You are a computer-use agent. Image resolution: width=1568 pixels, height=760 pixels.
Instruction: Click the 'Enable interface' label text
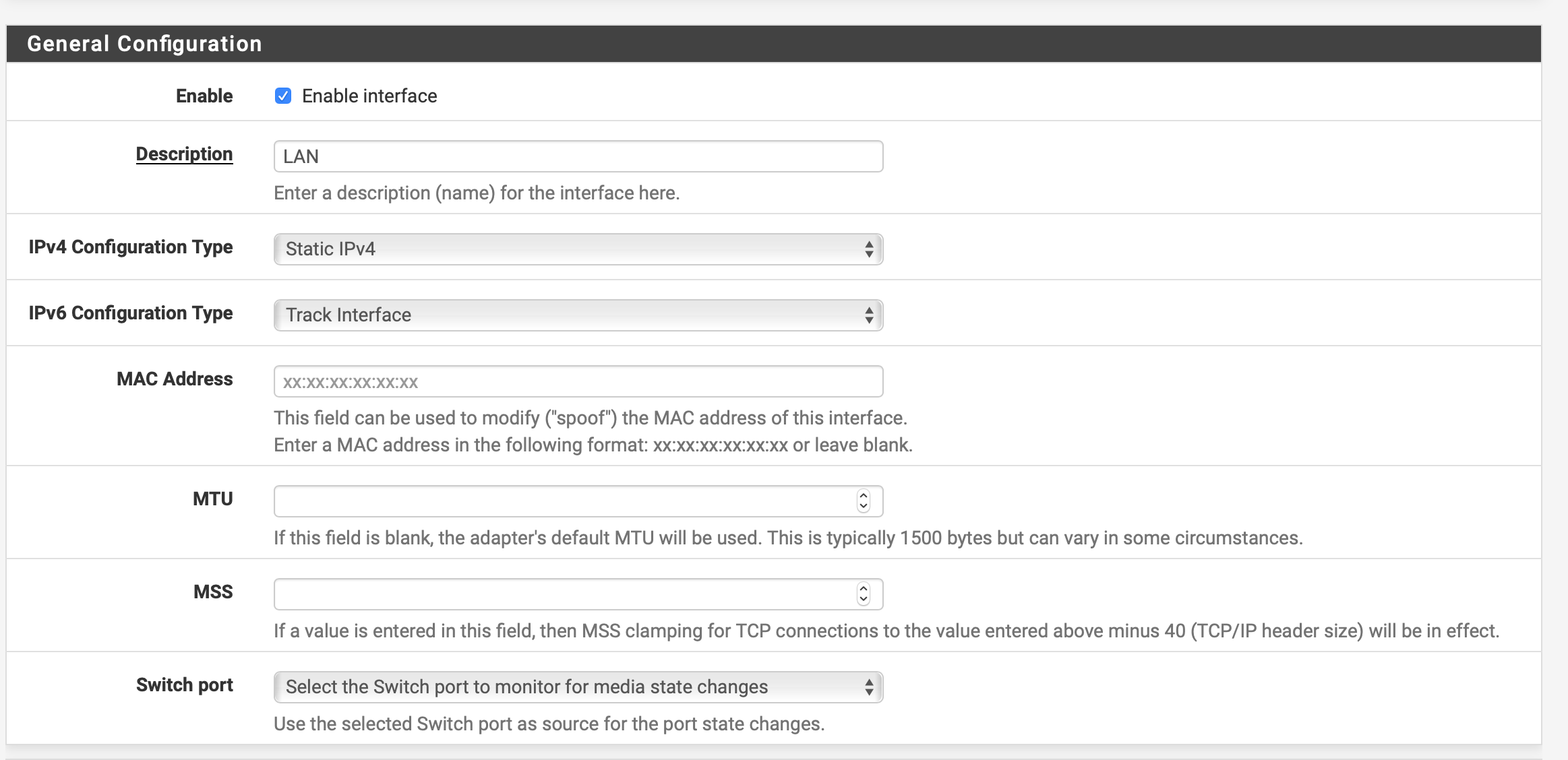coord(369,96)
